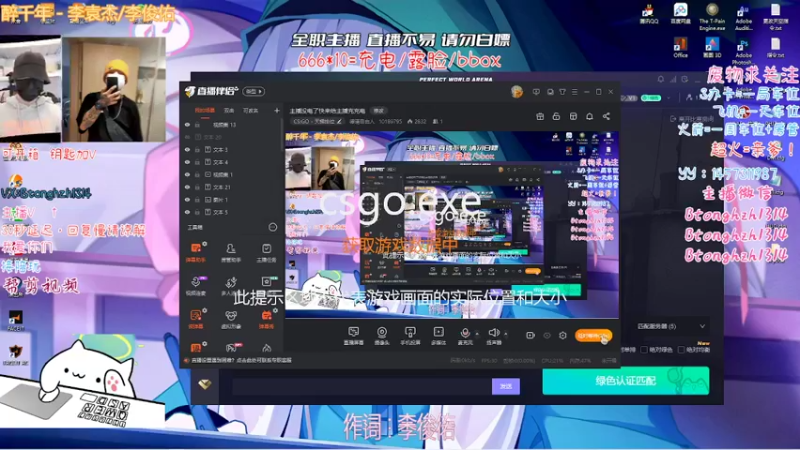Add a phone screen-cast source

coord(410,336)
